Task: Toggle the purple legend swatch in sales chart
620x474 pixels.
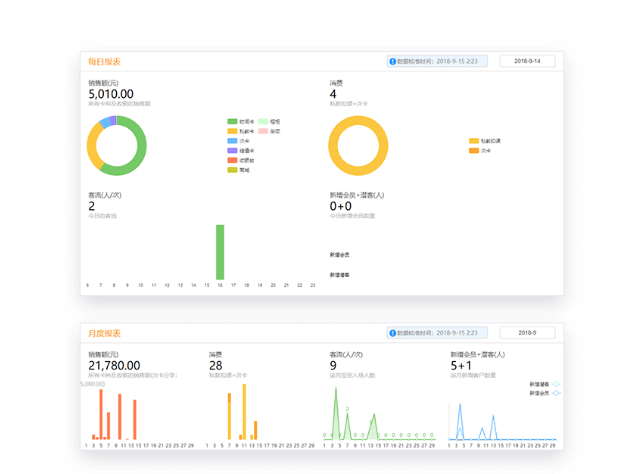Action: (232, 150)
